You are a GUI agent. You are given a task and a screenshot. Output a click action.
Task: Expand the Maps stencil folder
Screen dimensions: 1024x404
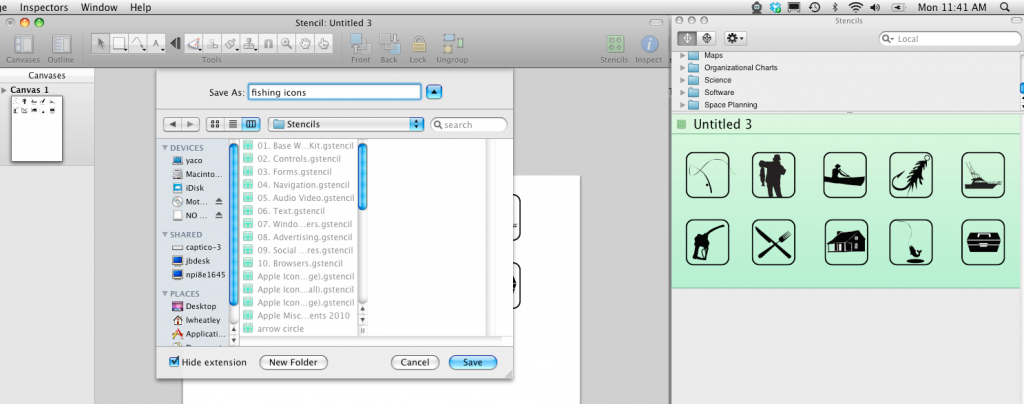(683, 55)
